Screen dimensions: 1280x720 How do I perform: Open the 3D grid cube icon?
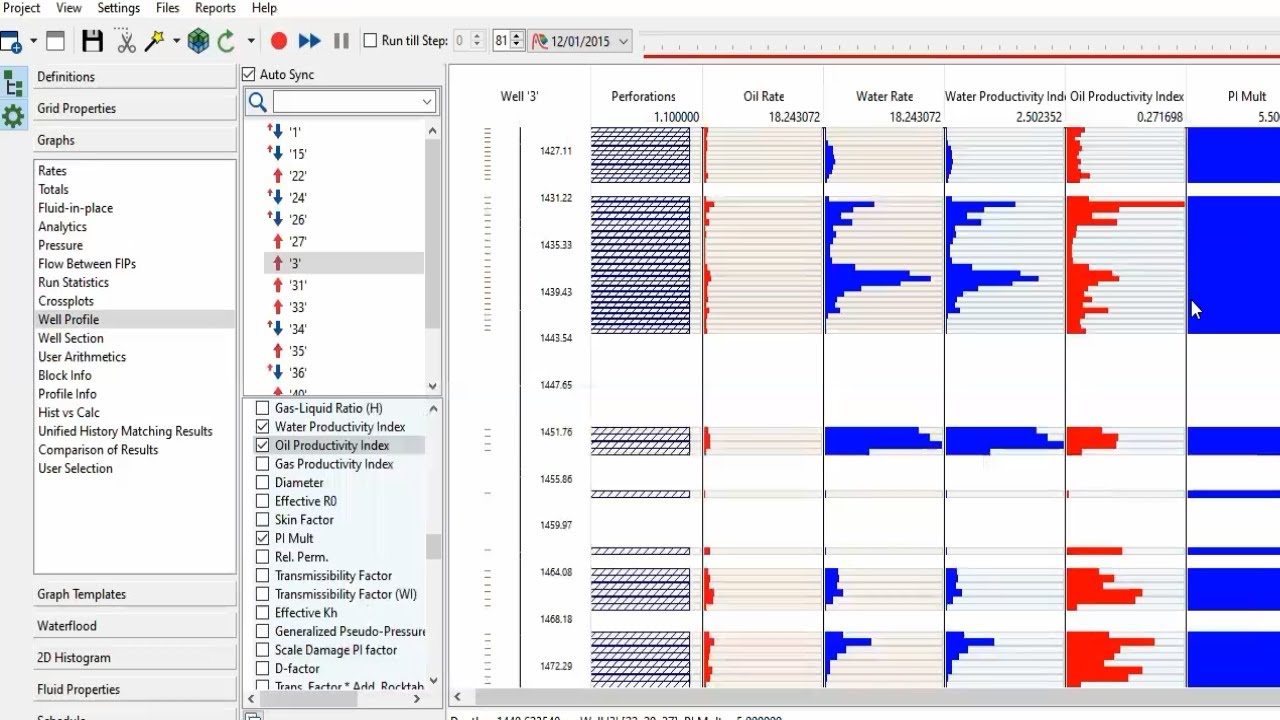tap(199, 41)
